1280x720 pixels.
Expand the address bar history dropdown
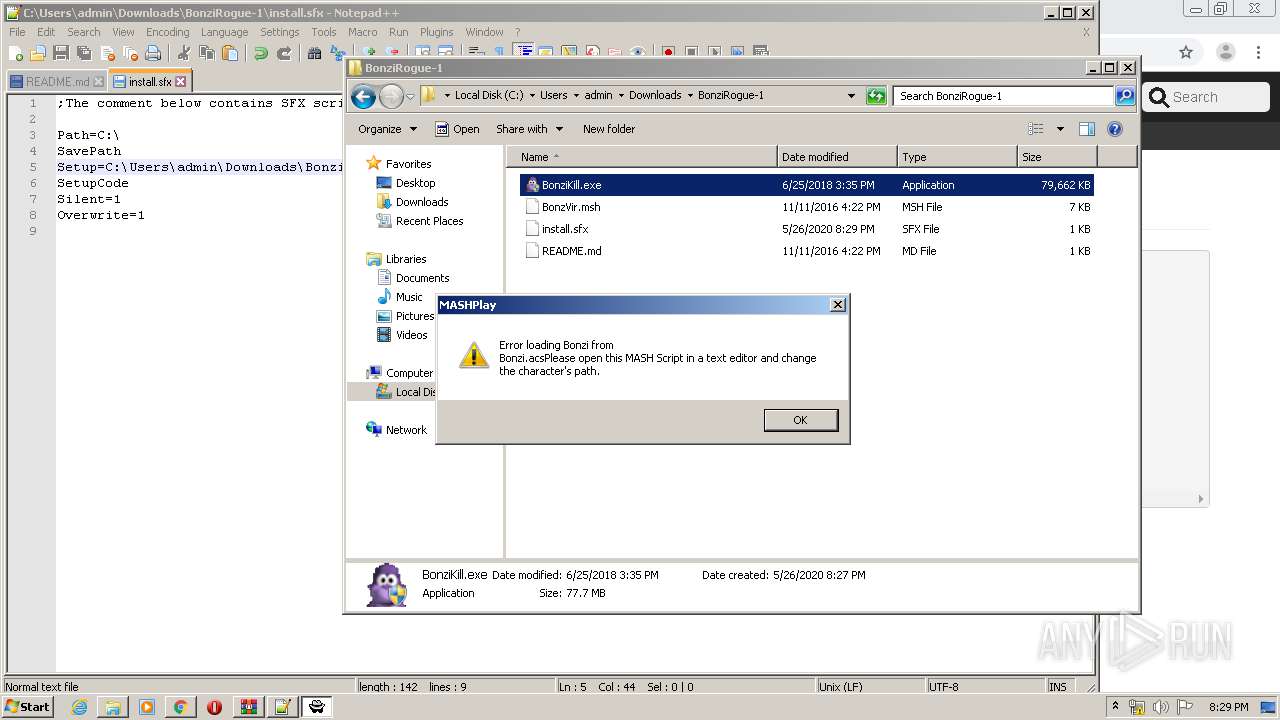tap(851, 96)
